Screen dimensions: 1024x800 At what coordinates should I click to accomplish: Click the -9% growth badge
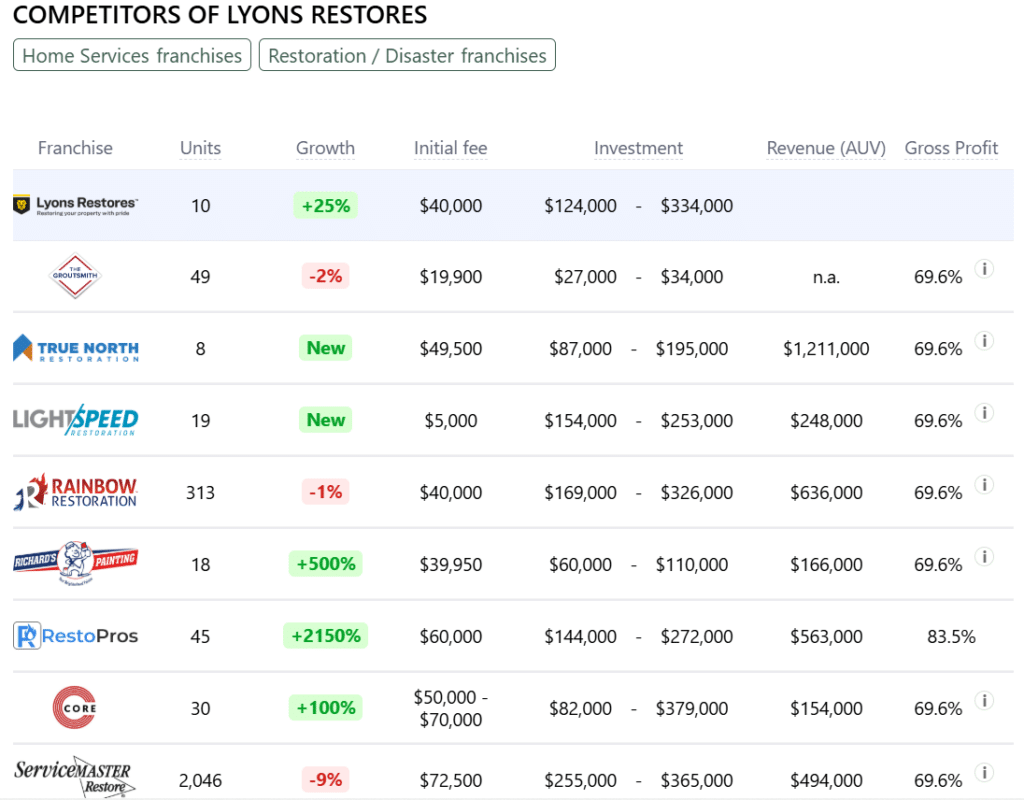point(325,779)
